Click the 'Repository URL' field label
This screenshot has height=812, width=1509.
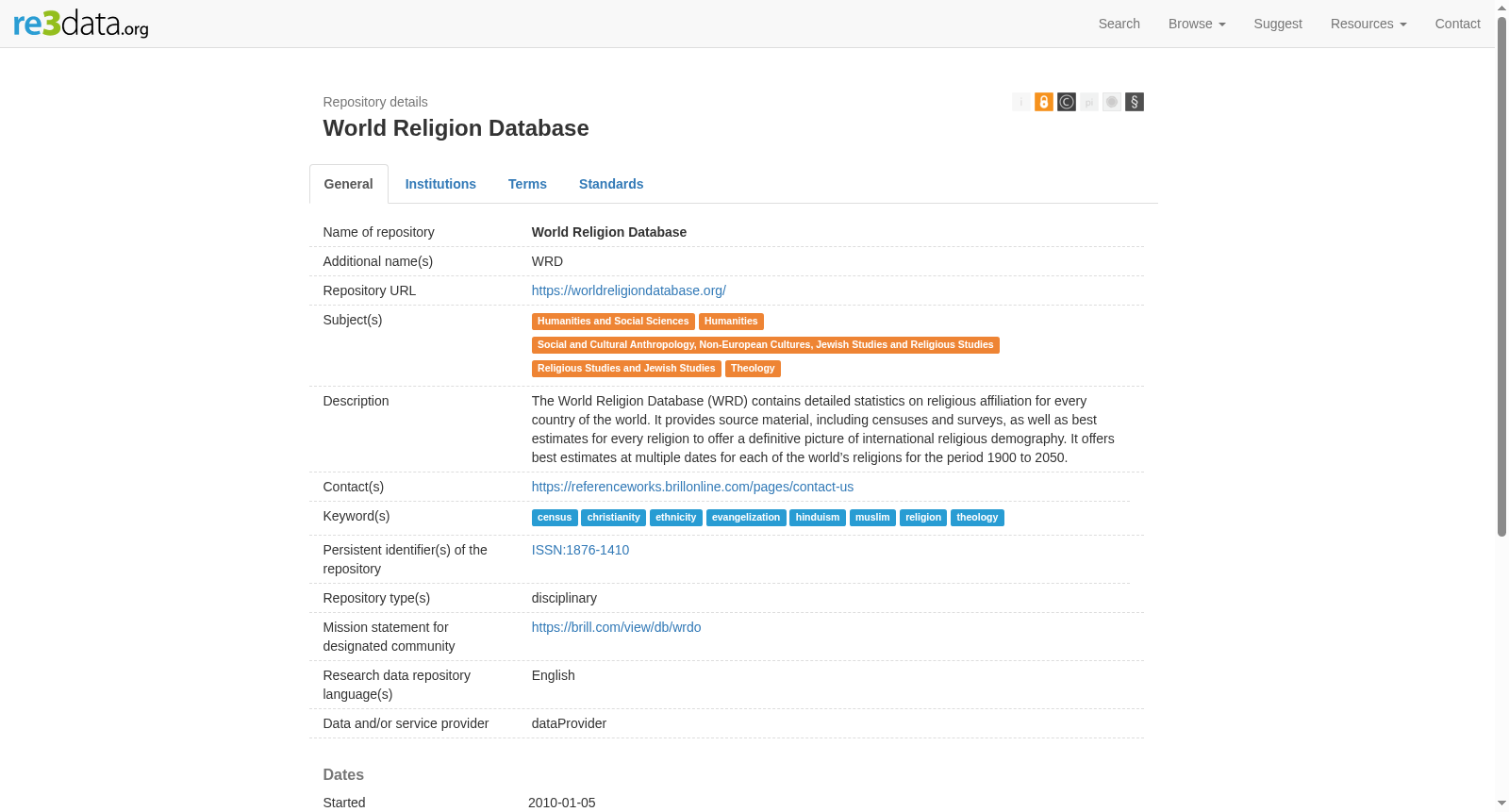(370, 290)
